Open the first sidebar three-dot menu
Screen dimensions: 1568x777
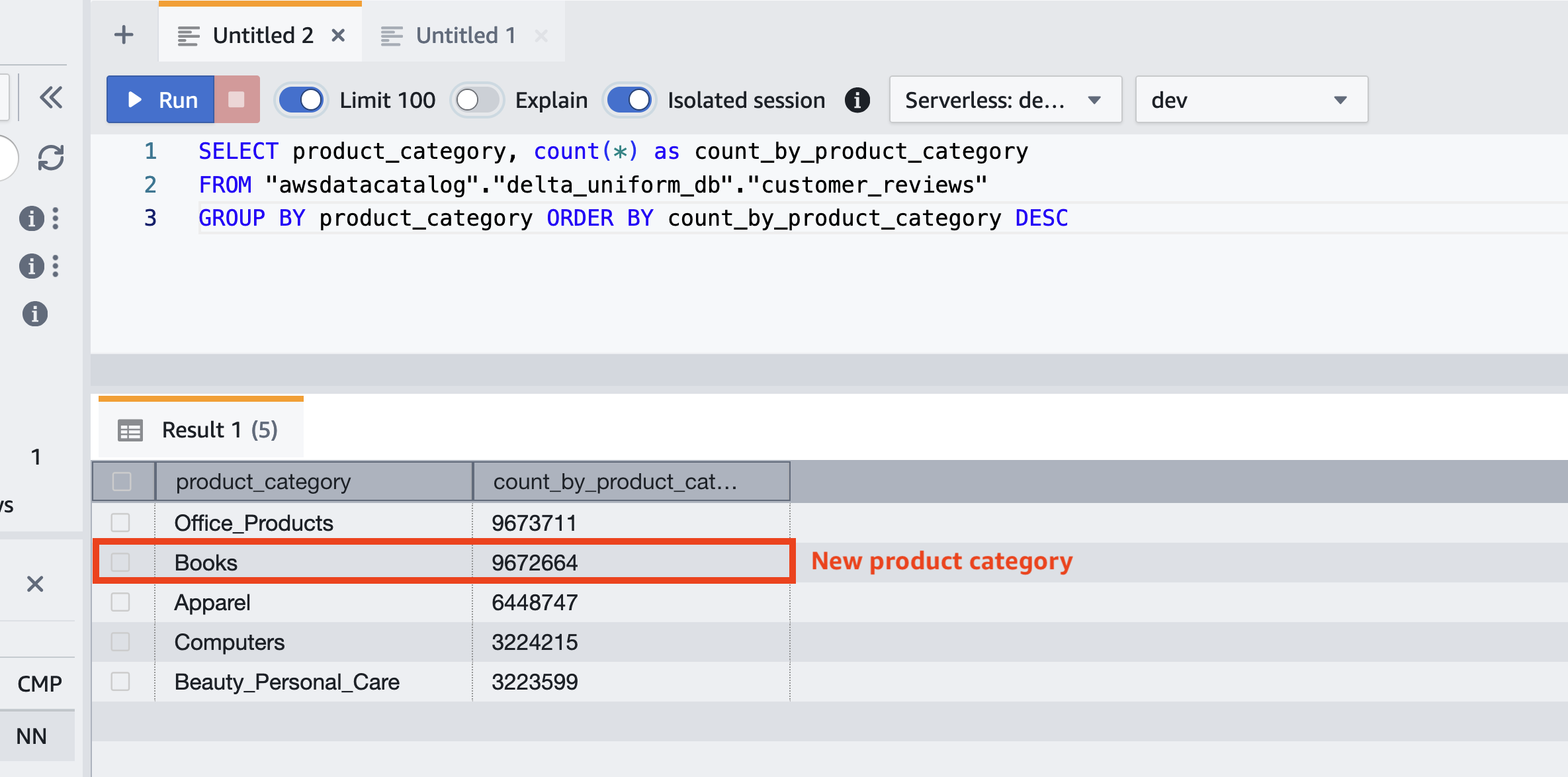tap(56, 218)
